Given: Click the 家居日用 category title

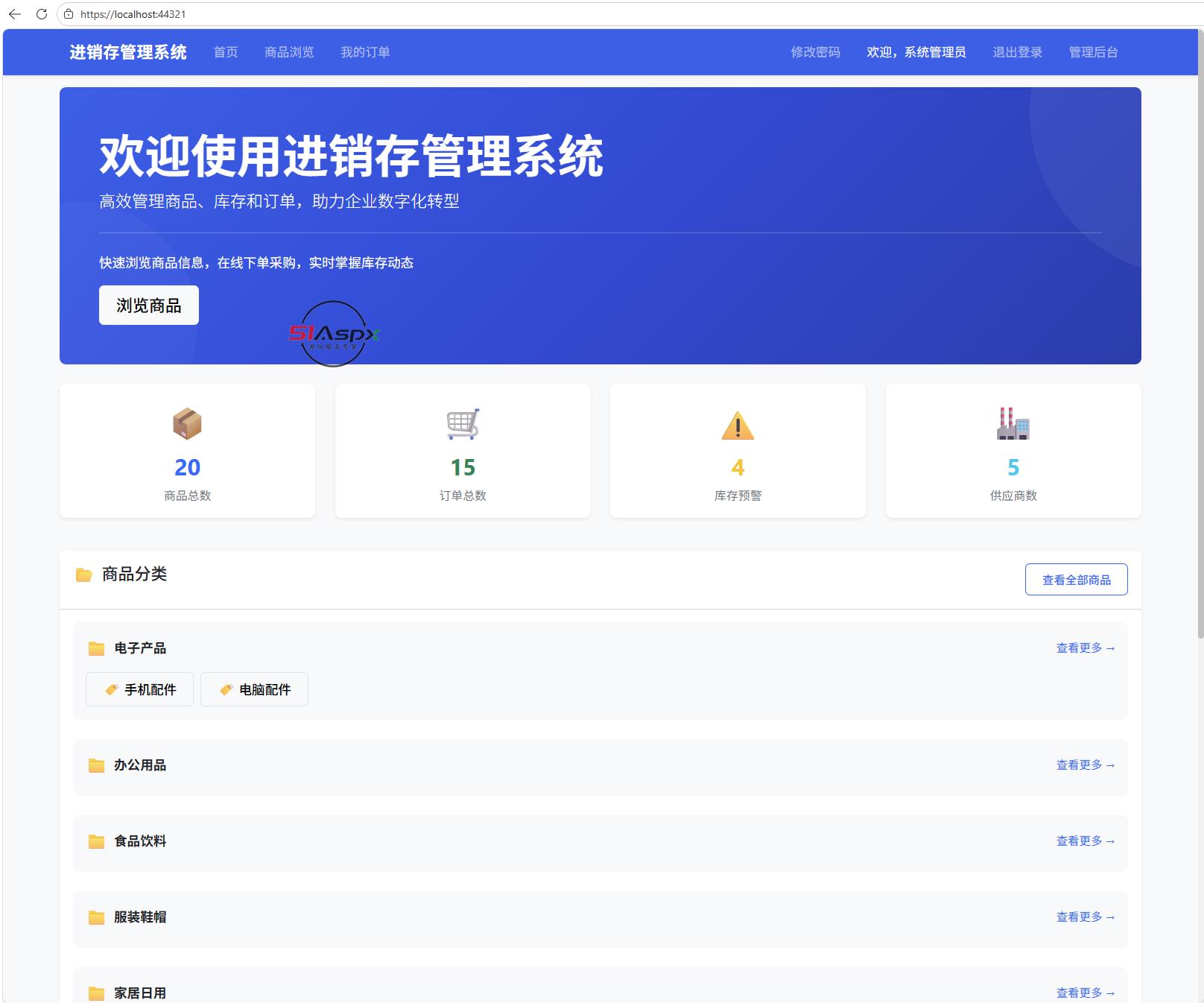Looking at the screenshot, I should click(x=140, y=993).
